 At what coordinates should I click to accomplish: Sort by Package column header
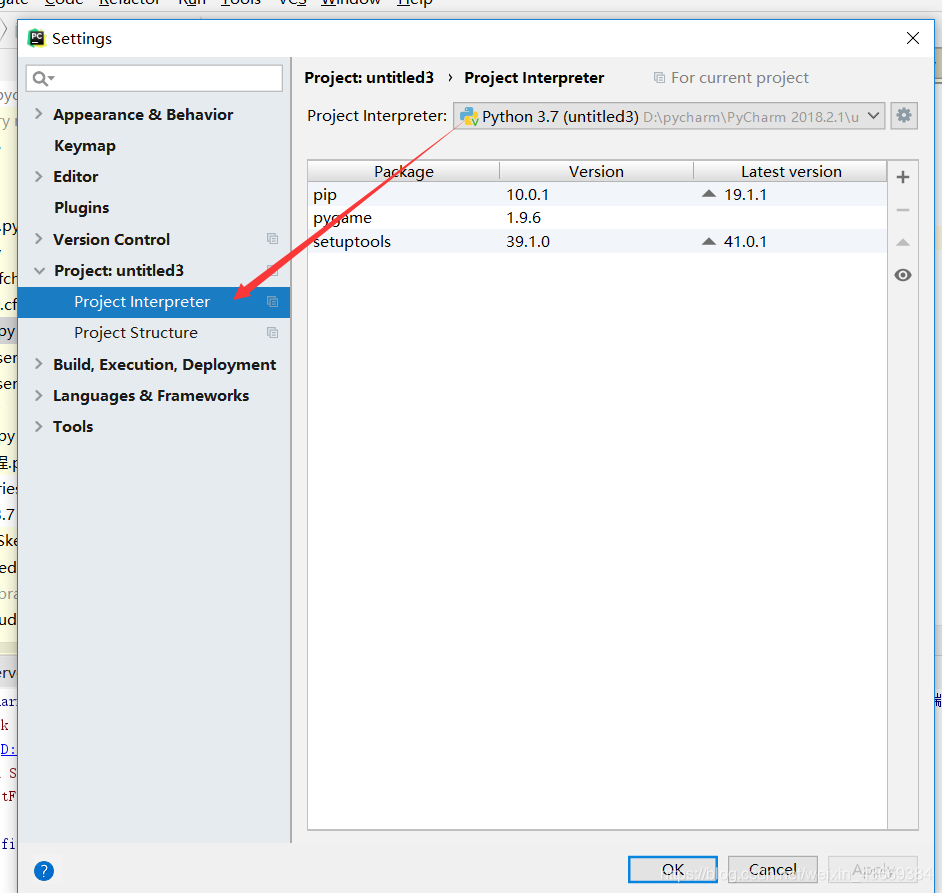[x=404, y=171]
